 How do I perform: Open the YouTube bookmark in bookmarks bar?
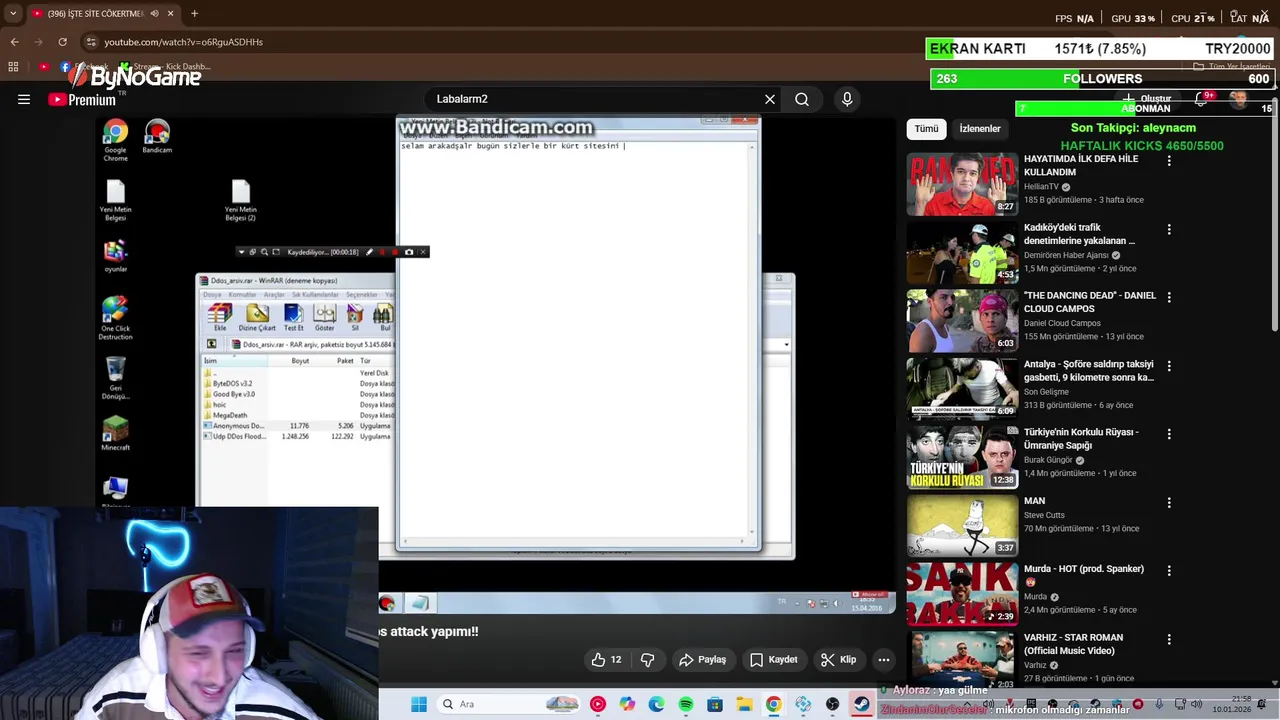tap(43, 67)
